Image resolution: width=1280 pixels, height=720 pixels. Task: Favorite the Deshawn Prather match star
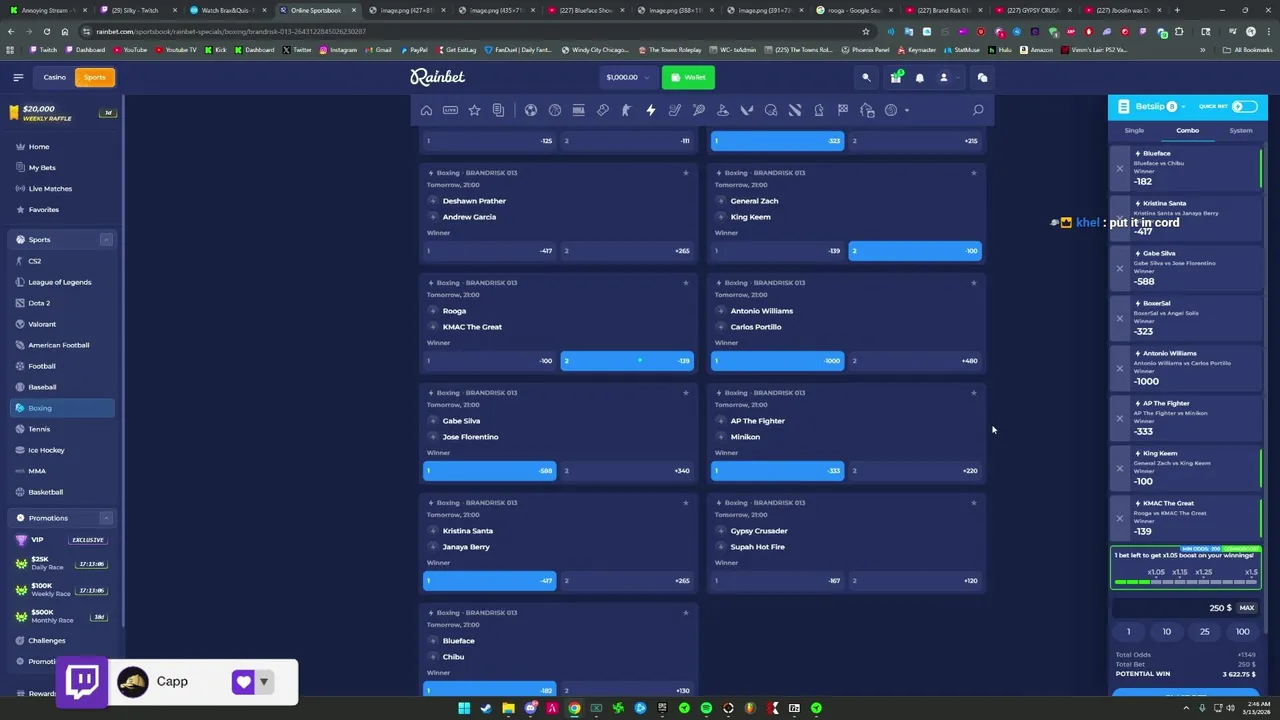(685, 173)
